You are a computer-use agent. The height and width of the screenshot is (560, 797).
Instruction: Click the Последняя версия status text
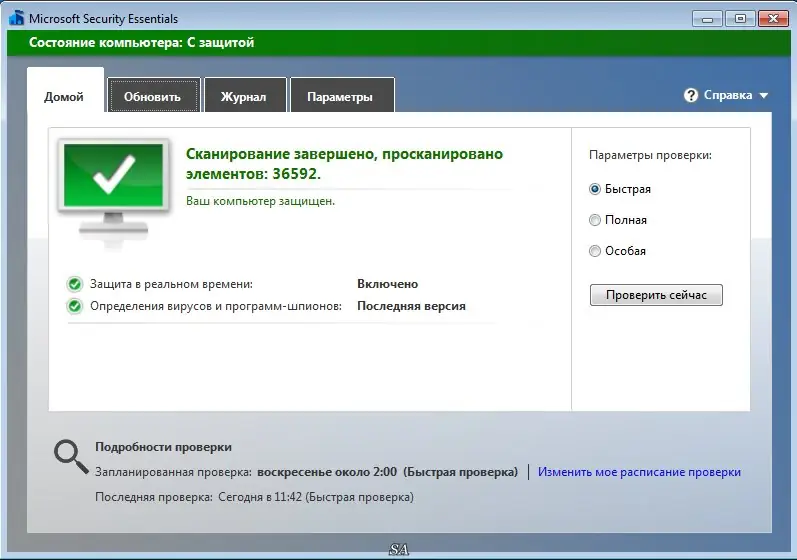coord(411,306)
